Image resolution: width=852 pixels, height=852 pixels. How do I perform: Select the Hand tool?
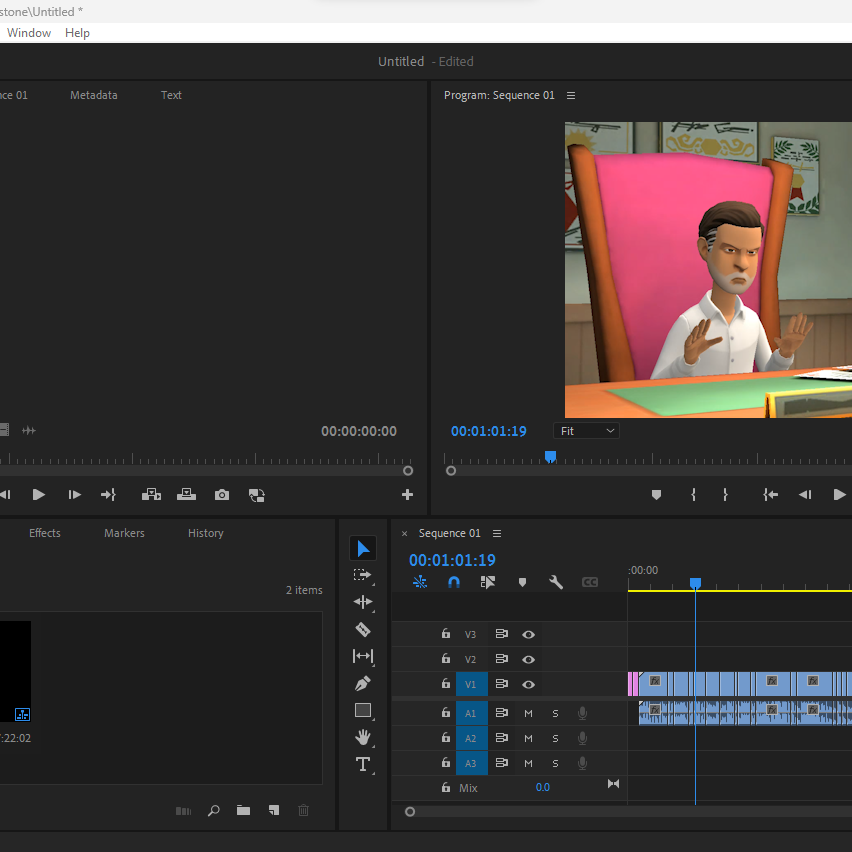click(363, 737)
